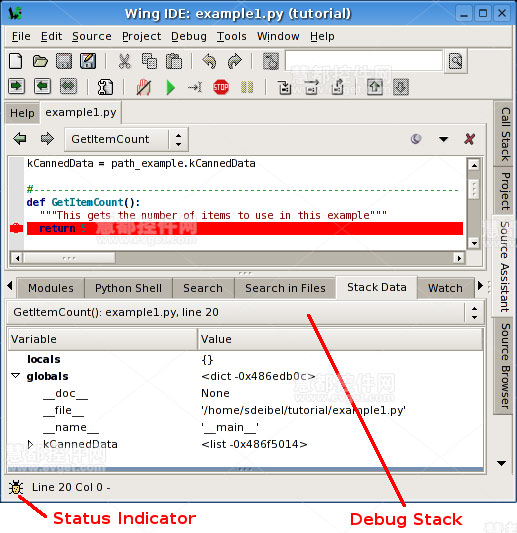This screenshot has height=533, width=517.
Task: Pause debugging with the yellow pause icon
Action: click(x=247, y=87)
